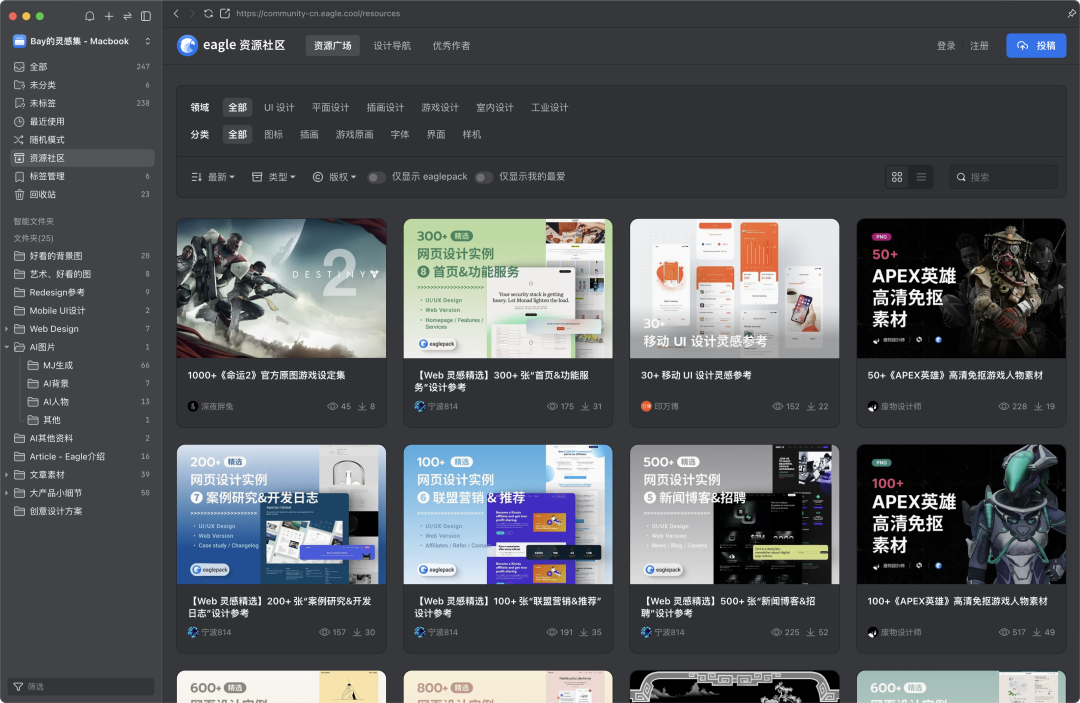The image size is (1080, 703).
Task: Open the 版权 license dropdown
Action: 334,177
